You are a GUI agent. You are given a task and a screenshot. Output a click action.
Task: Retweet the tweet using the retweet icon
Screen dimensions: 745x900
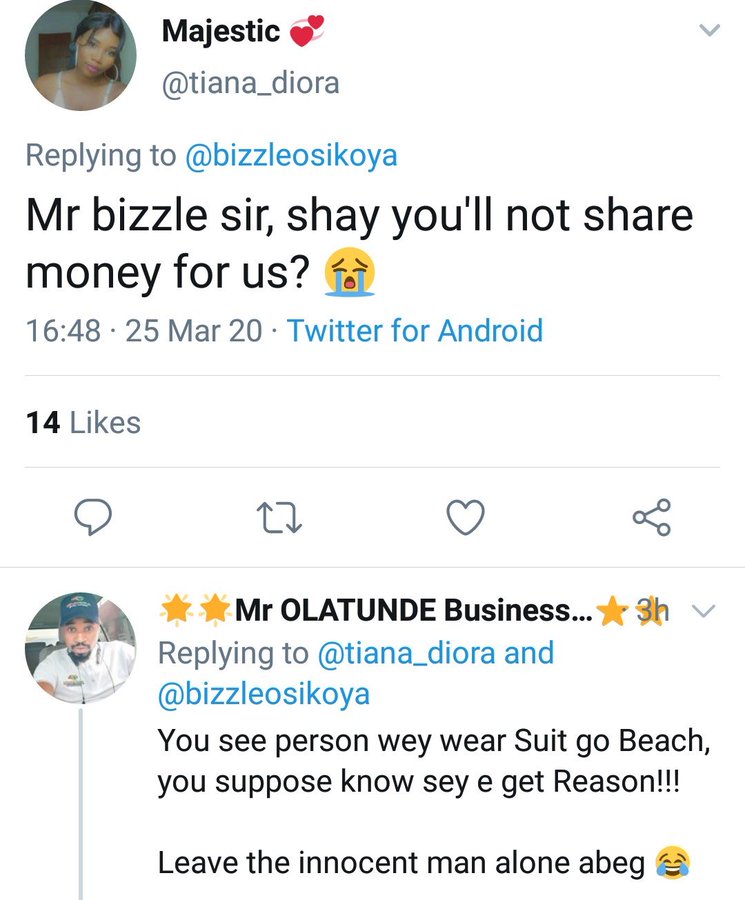click(x=279, y=517)
